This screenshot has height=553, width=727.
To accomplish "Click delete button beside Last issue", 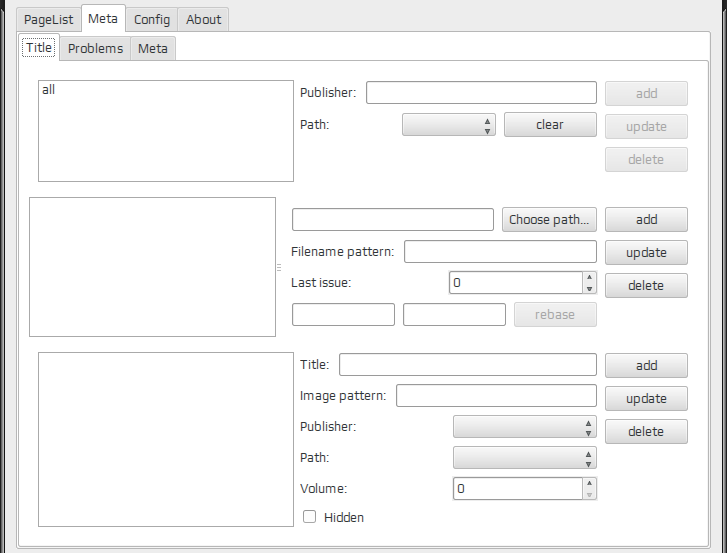I will tap(646, 285).
